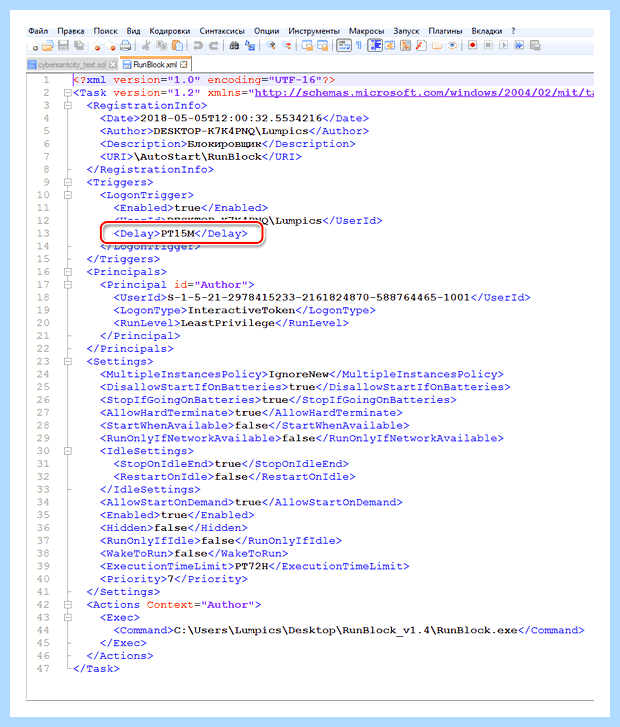620x727 pixels.
Task: Click Run Macro Multiple Times icon
Action: [519, 45]
